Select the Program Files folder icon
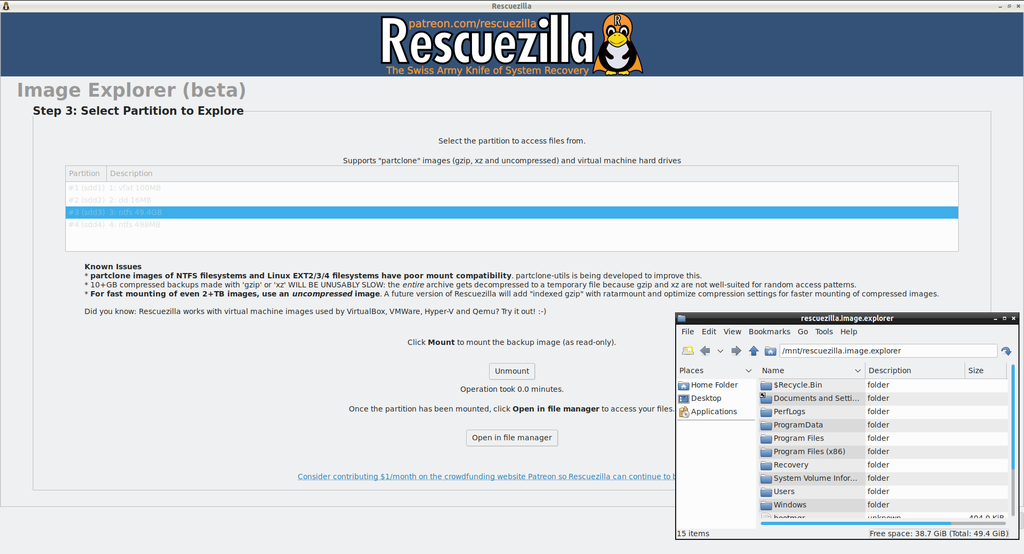The width and height of the screenshot is (1024, 554). pos(766,438)
